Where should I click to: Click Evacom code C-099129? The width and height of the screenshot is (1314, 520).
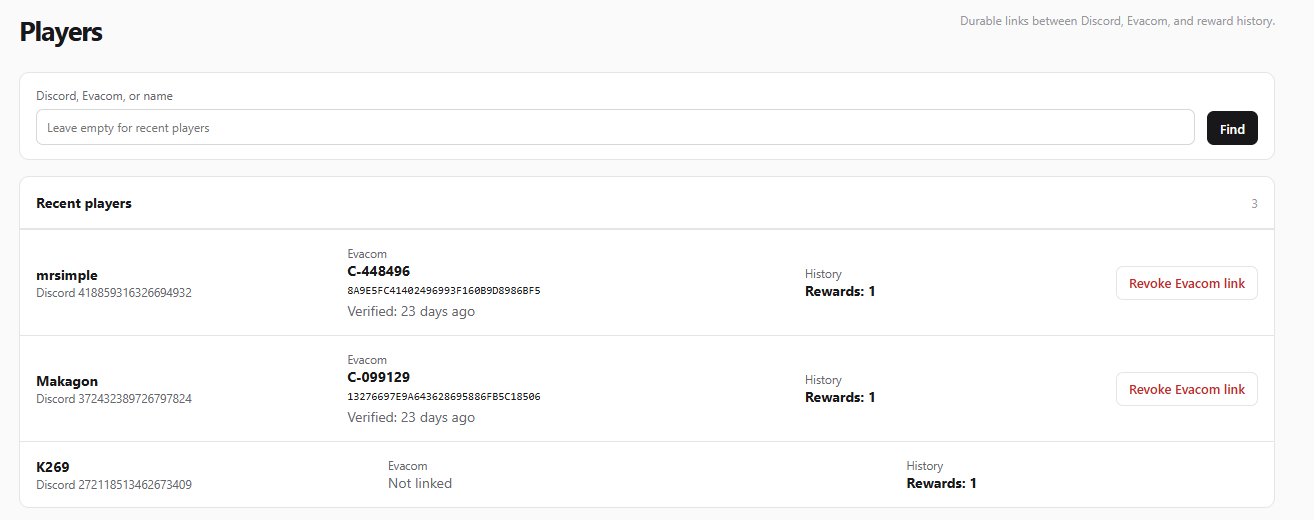point(379,377)
